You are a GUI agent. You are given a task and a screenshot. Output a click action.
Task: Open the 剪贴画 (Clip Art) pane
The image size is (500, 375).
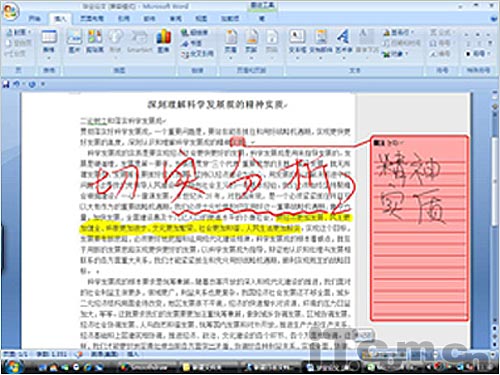point(95,42)
